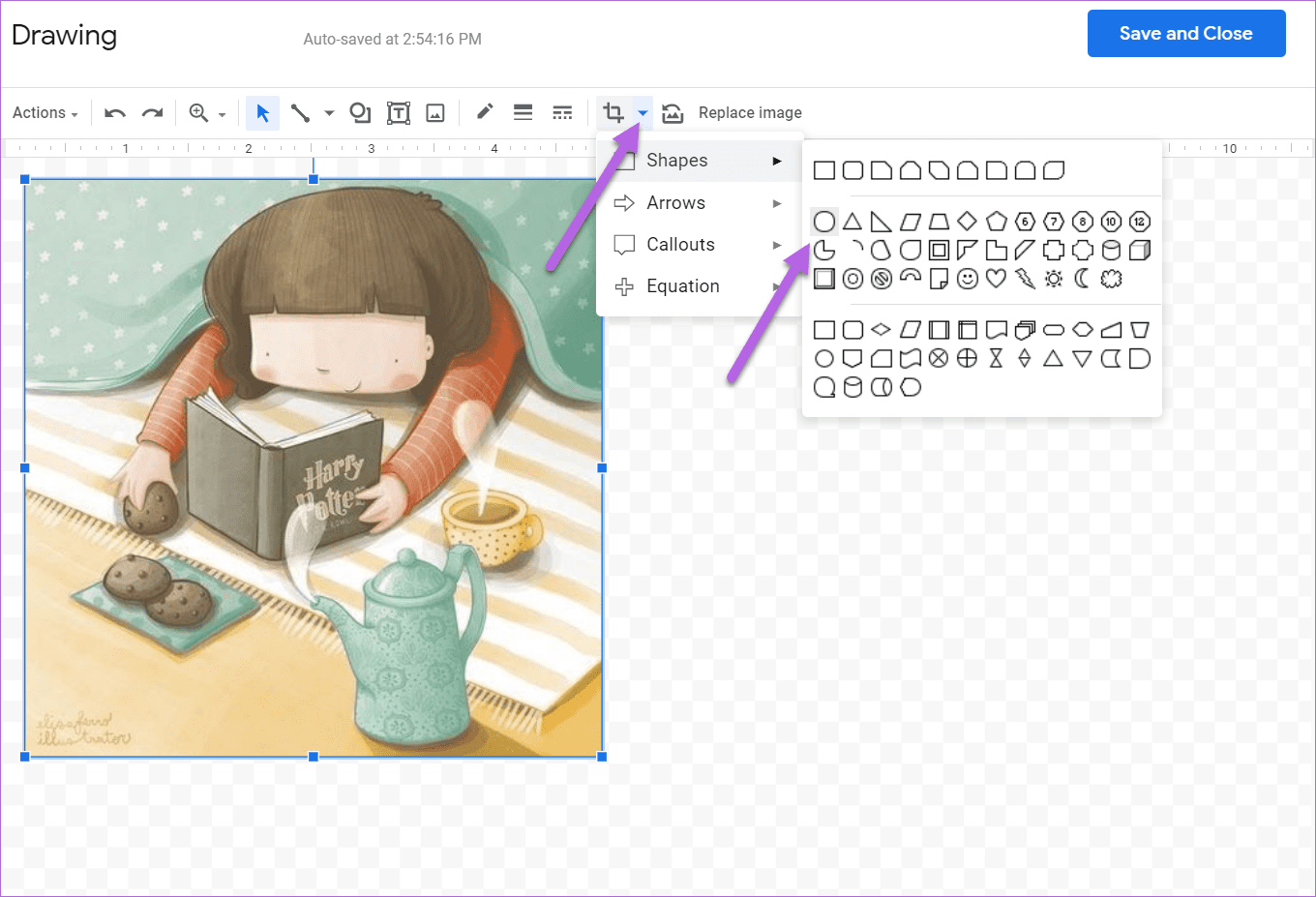Select the octagon shape labeled 8

point(1083,222)
